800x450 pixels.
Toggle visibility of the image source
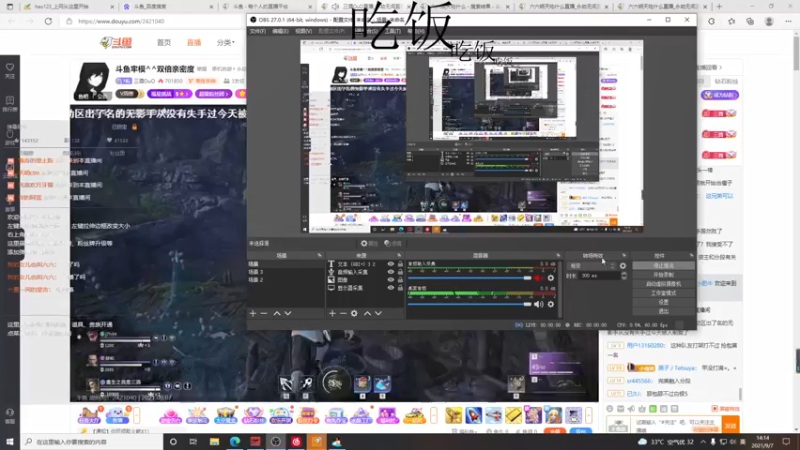coord(391,280)
